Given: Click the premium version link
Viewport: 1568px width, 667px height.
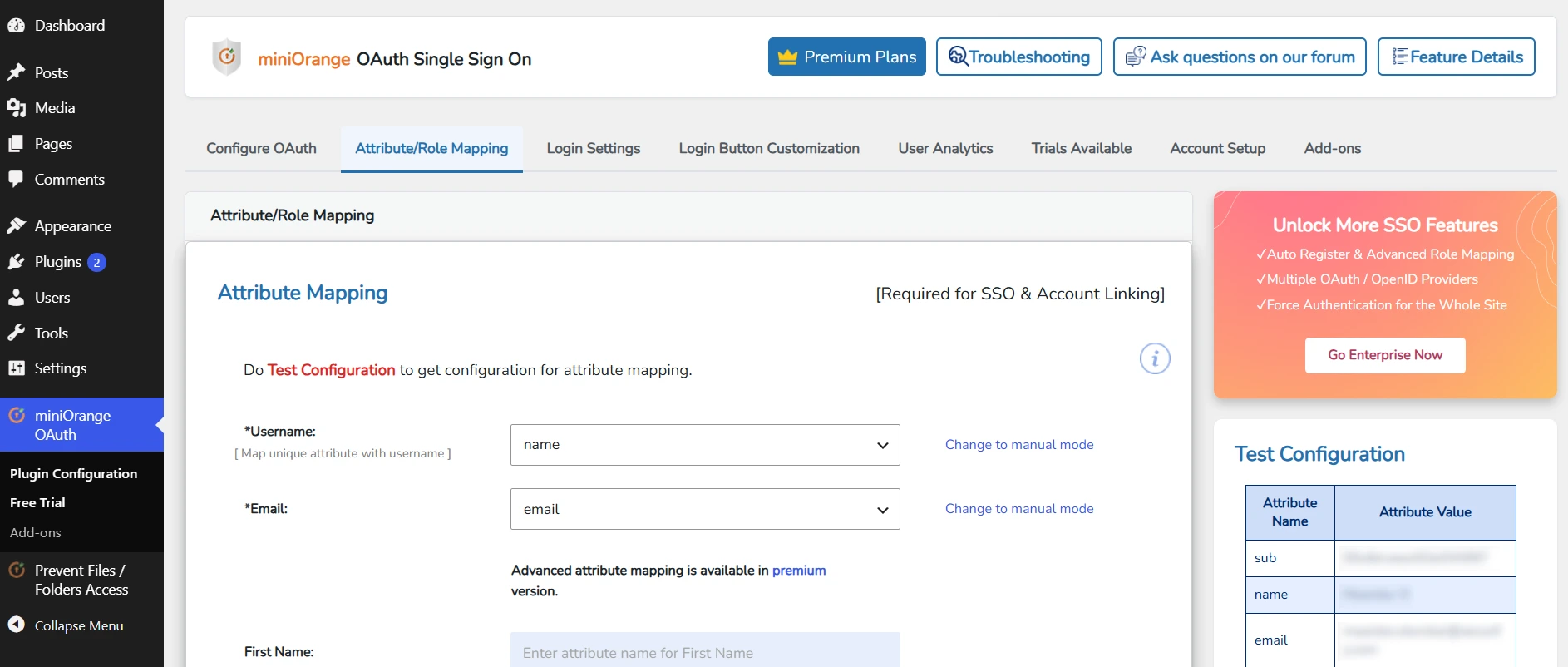Looking at the screenshot, I should pyautogui.click(x=799, y=571).
